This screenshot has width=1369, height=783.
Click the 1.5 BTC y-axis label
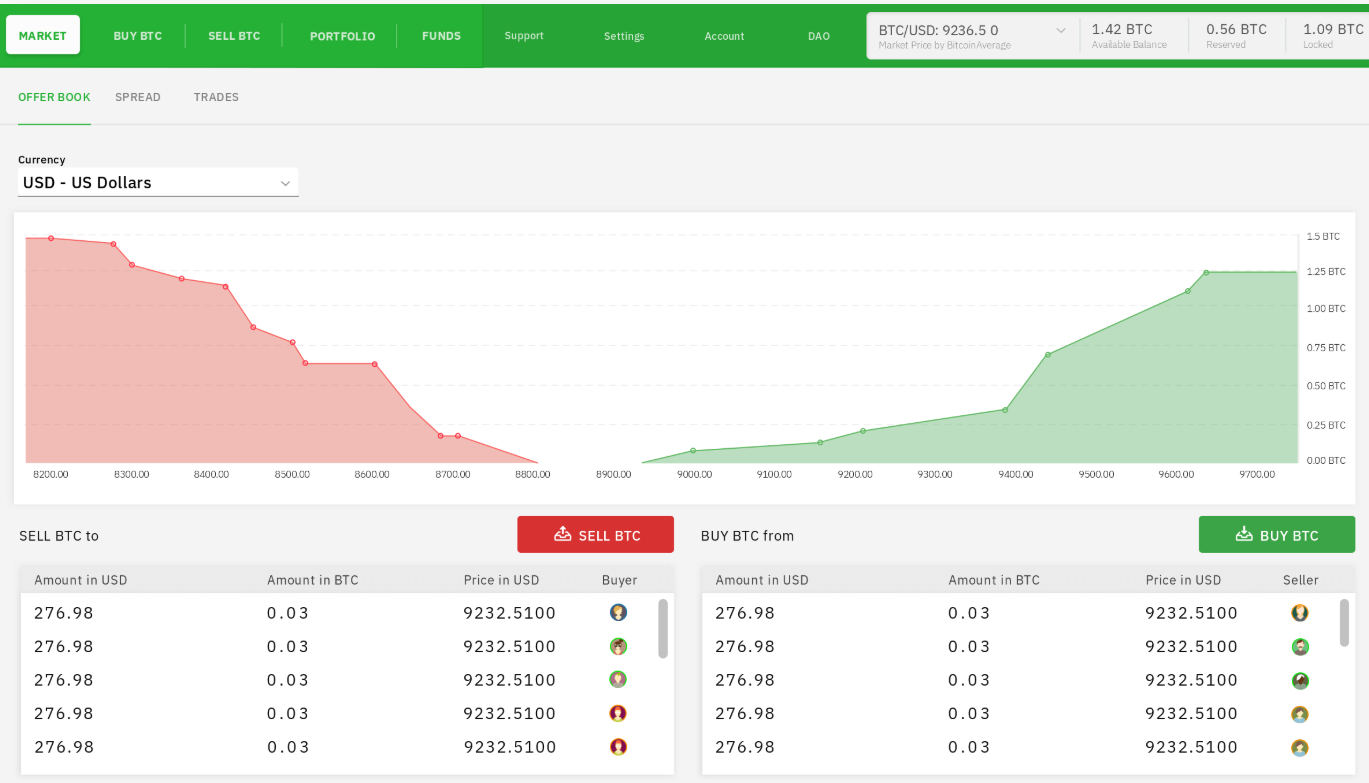(x=1323, y=236)
